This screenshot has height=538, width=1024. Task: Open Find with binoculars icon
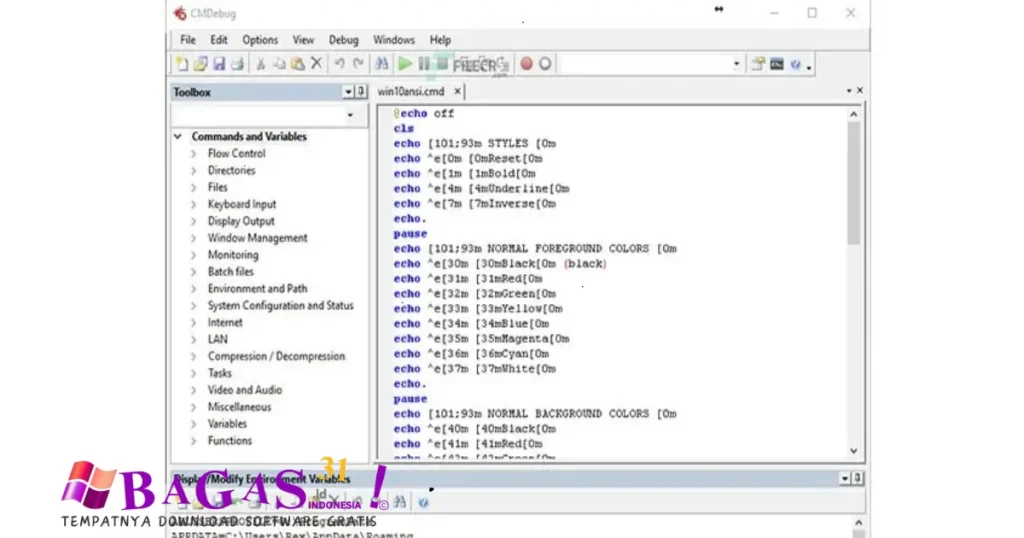(382, 64)
